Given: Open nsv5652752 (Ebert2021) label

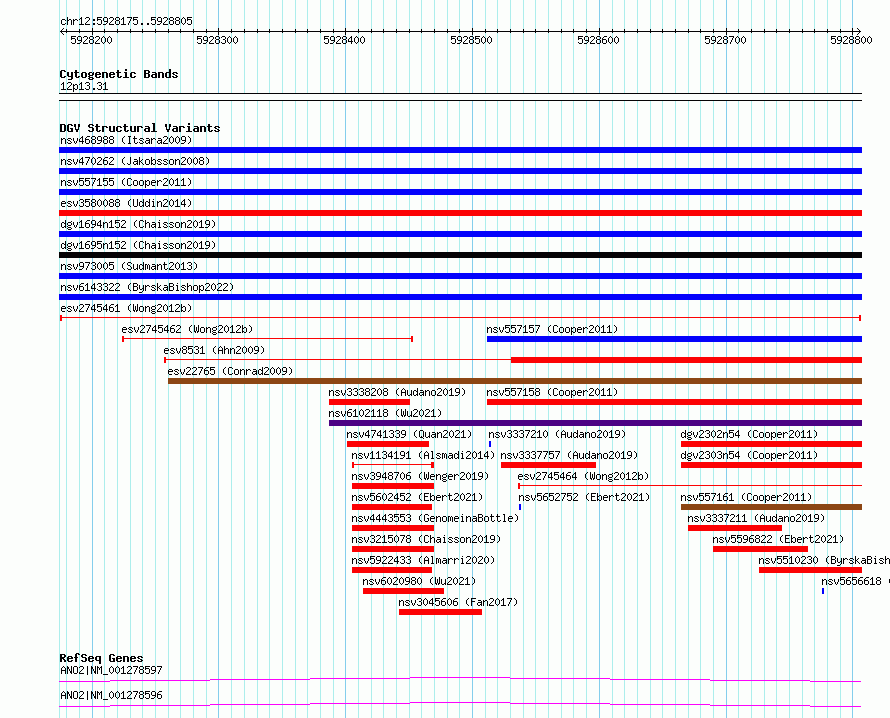Looking at the screenshot, I should tap(584, 497).
